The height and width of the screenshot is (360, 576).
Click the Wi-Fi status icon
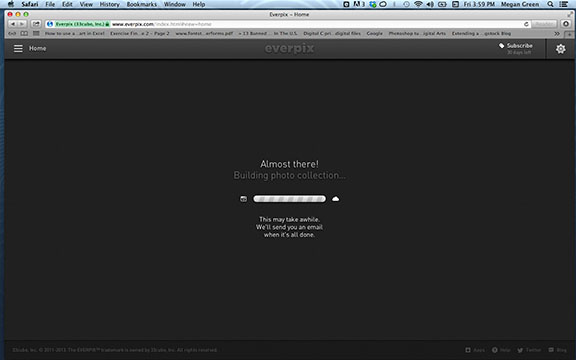click(418, 4)
